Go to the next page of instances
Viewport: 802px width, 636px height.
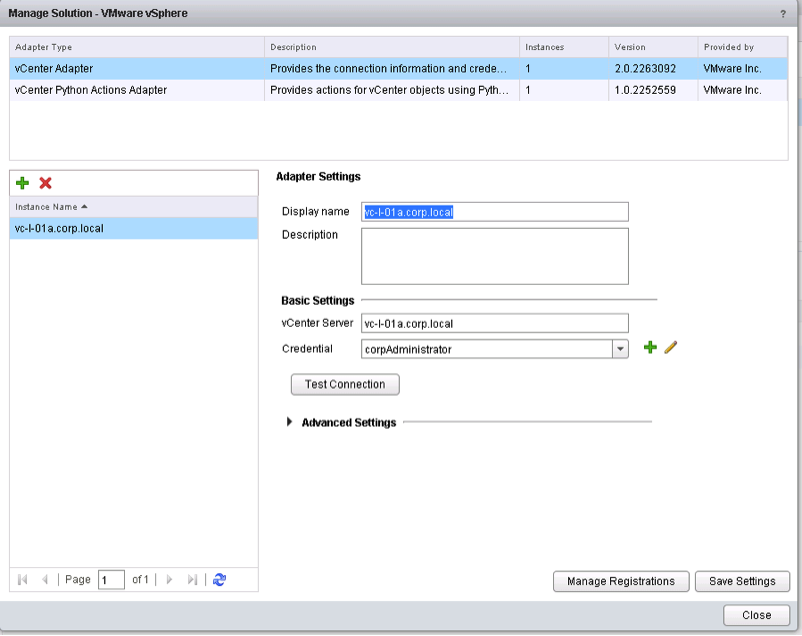170,580
